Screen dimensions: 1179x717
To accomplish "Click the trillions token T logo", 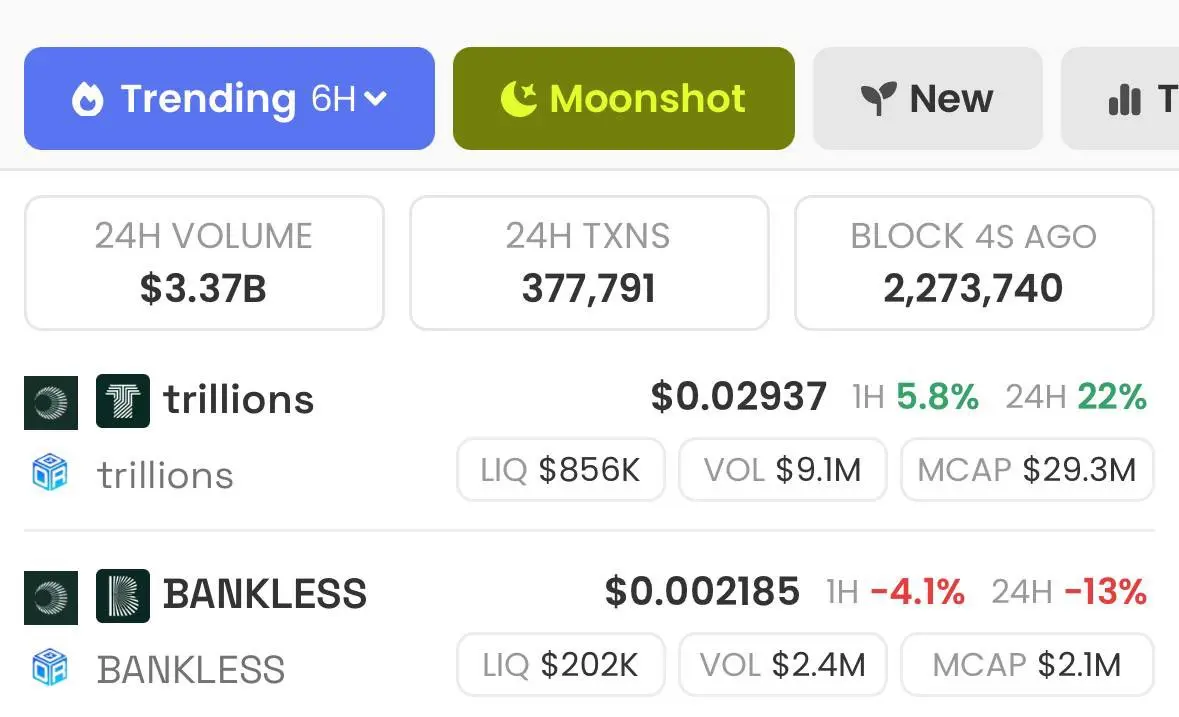I will coord(123,401).
